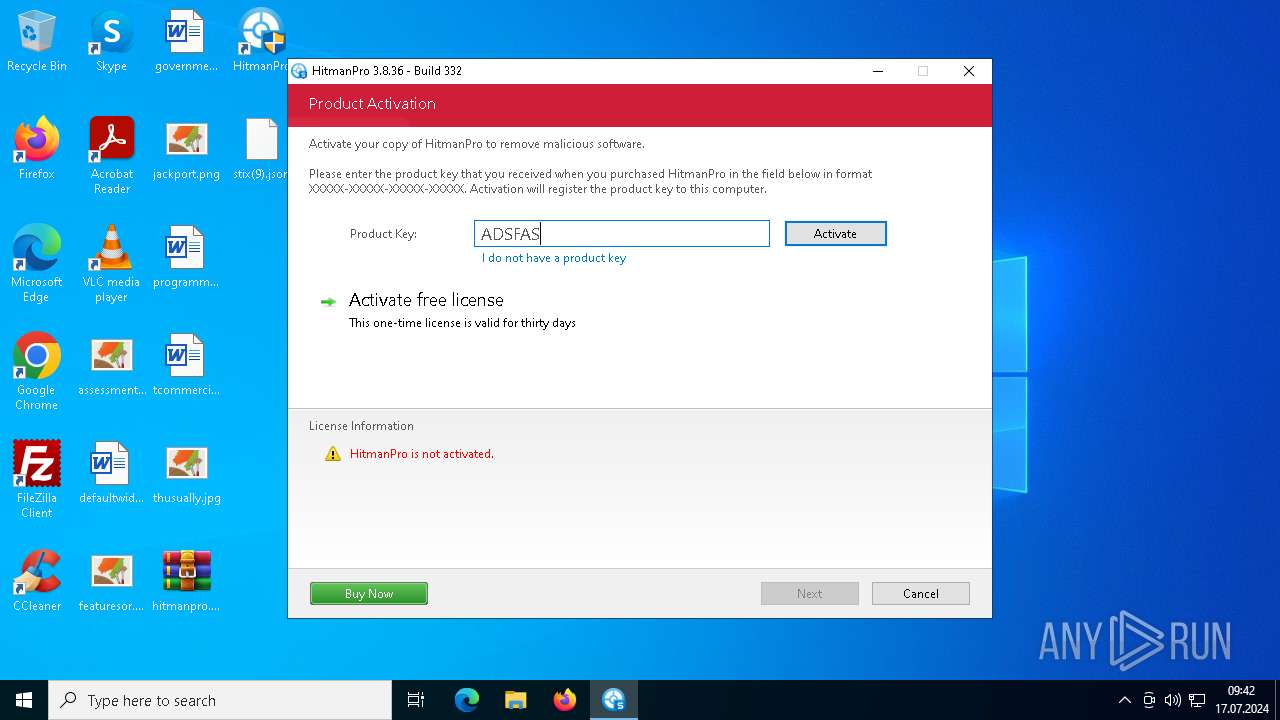The height and width of the screenshot is (720, 1280).
Task: Open network status tray icon
Action: point(1197,700)
